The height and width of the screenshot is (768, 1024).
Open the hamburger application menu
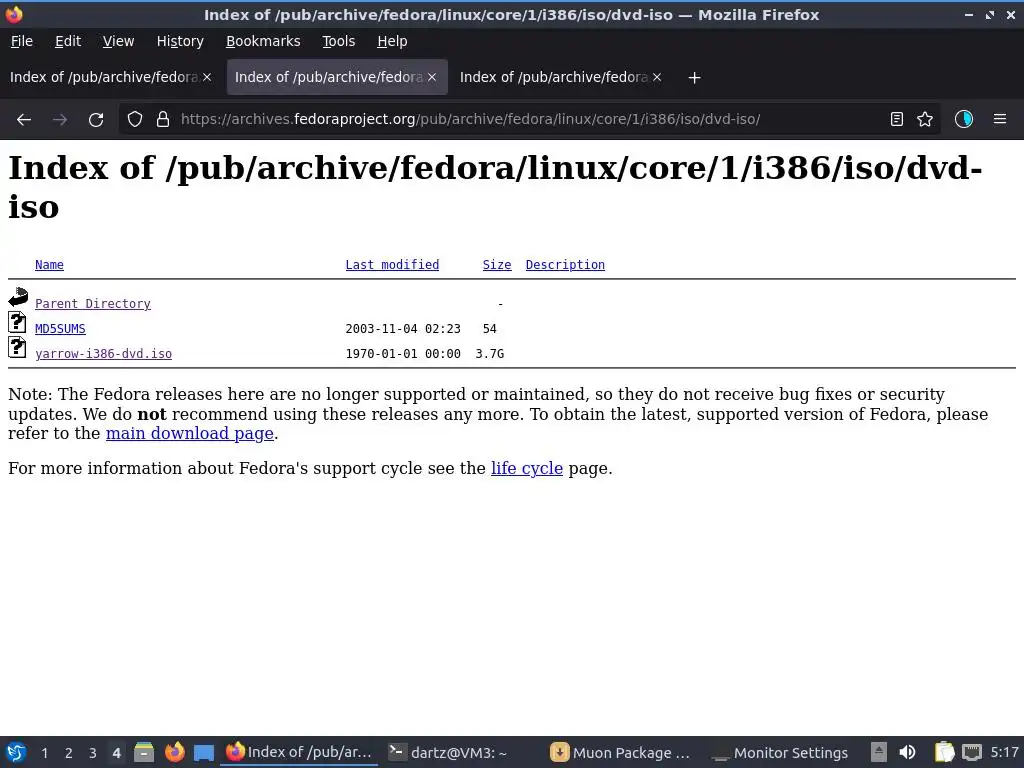(x=1000, y=120)
